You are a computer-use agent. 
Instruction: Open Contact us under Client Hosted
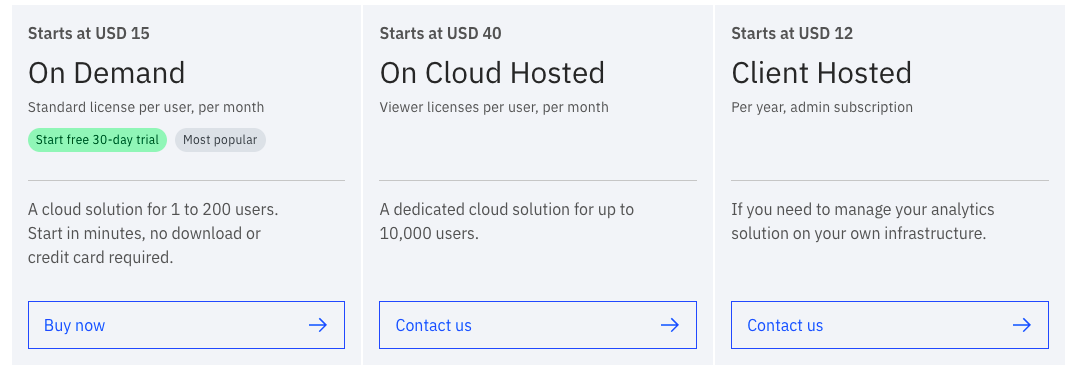pyautogui.click(x=890, y=325)
